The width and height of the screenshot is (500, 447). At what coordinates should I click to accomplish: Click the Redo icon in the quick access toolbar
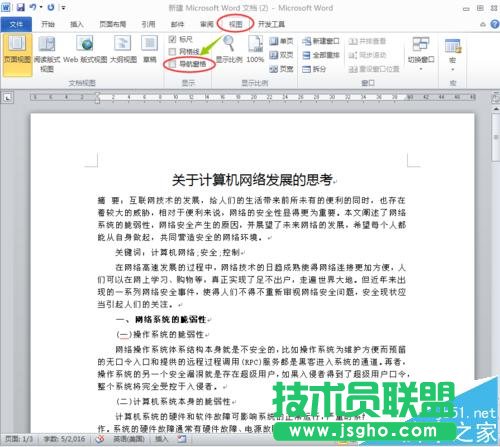pyautogui.click(x=51, y=7)
